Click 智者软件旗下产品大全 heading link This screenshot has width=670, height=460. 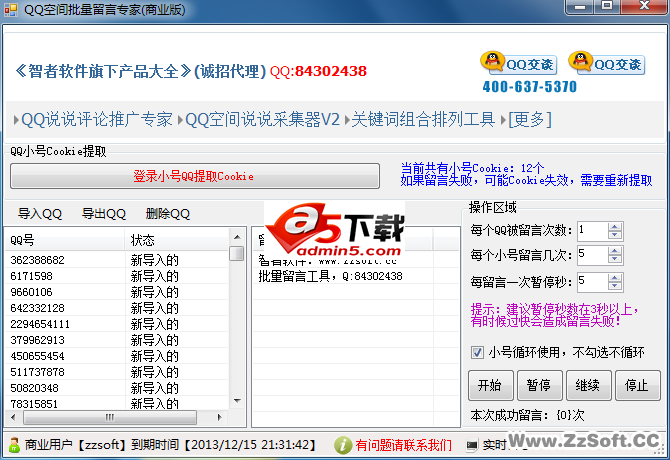103,71
